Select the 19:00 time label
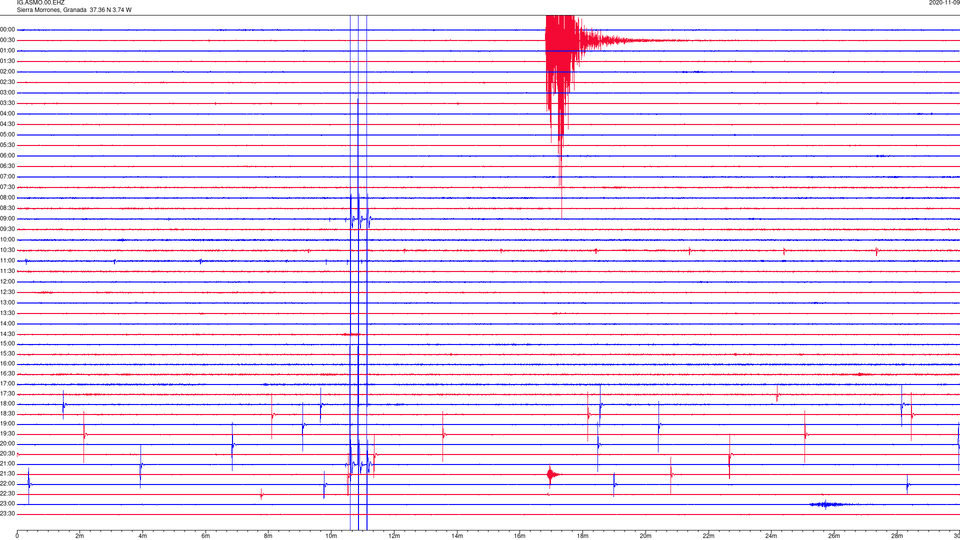Image resolution: width=960 pixels, height=540 pixels. [7, 423]
